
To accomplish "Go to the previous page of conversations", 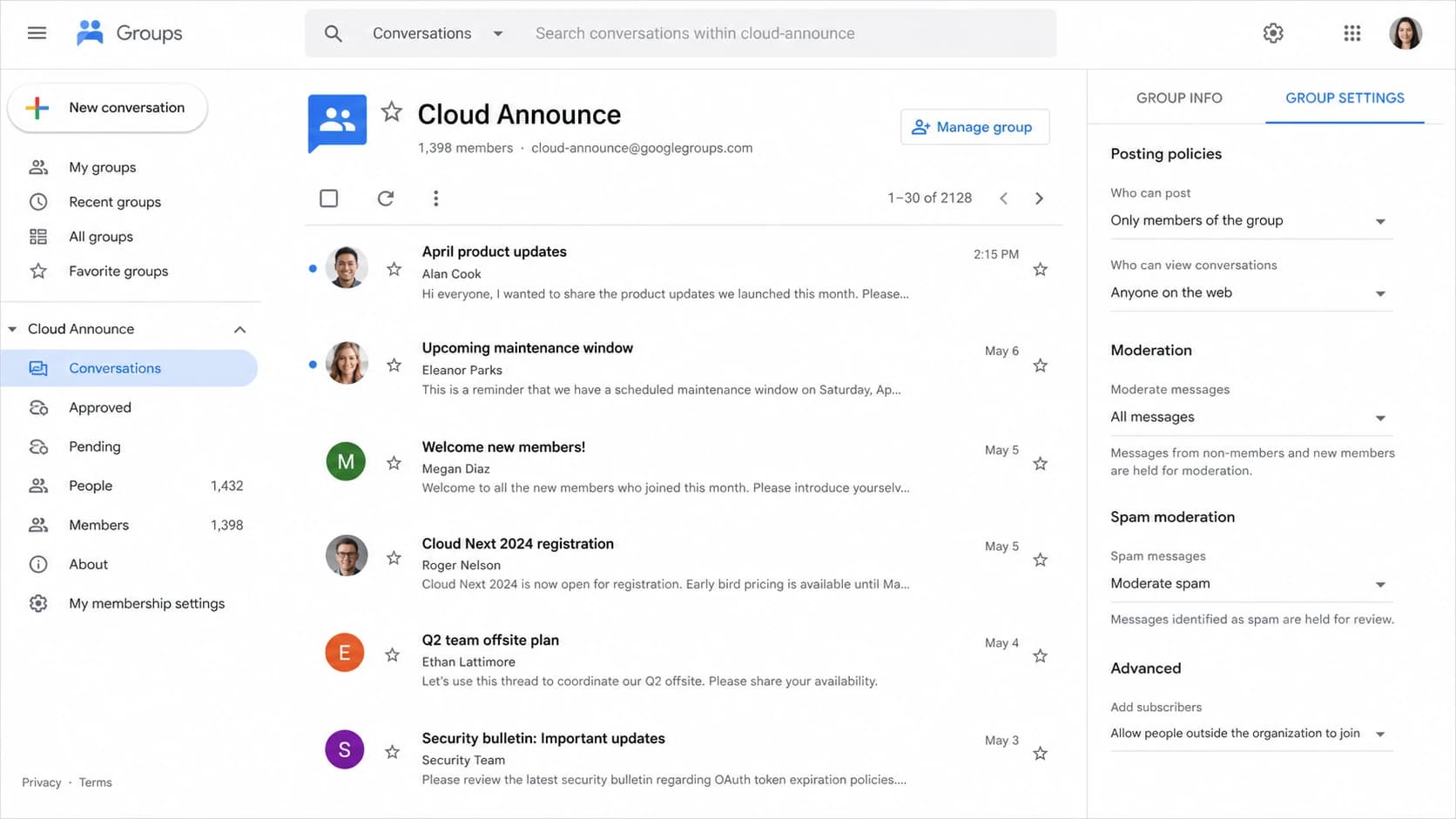I will [x=1003, y=198].
